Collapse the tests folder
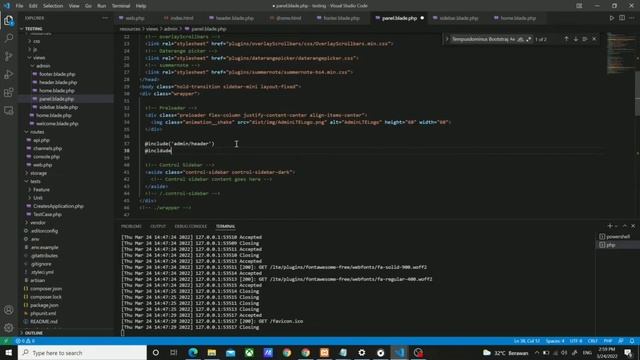Viewport: 640px width, 360px height. pyautogui.click(x=35, y=181)
